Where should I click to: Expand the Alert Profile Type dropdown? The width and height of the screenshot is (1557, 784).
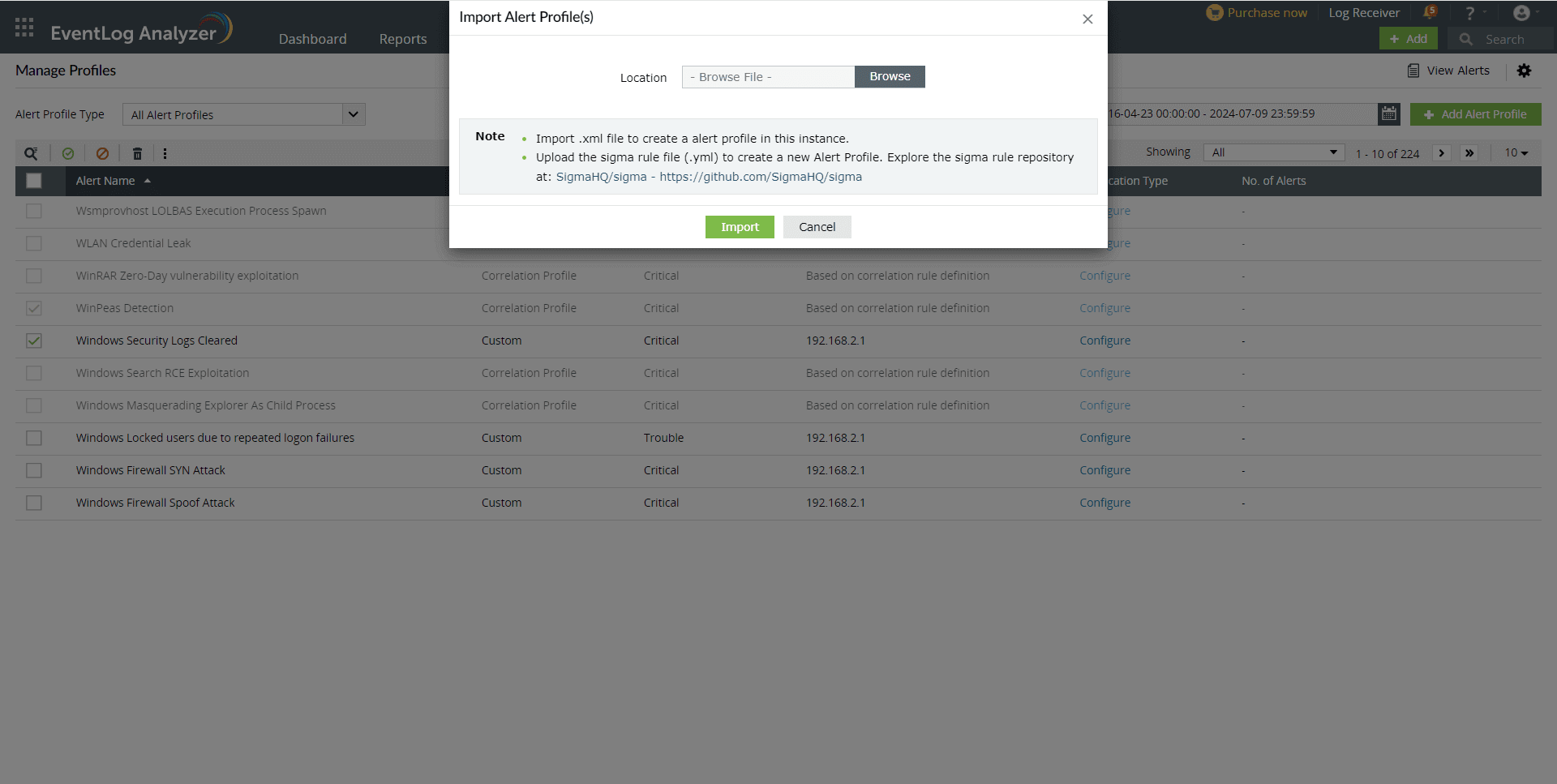(353, 114)
